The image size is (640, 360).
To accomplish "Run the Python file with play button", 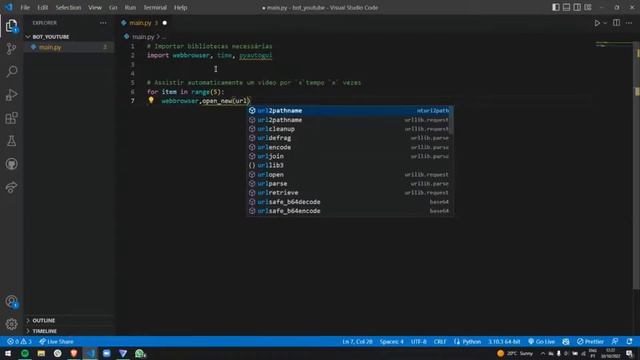I will [597, 23].
